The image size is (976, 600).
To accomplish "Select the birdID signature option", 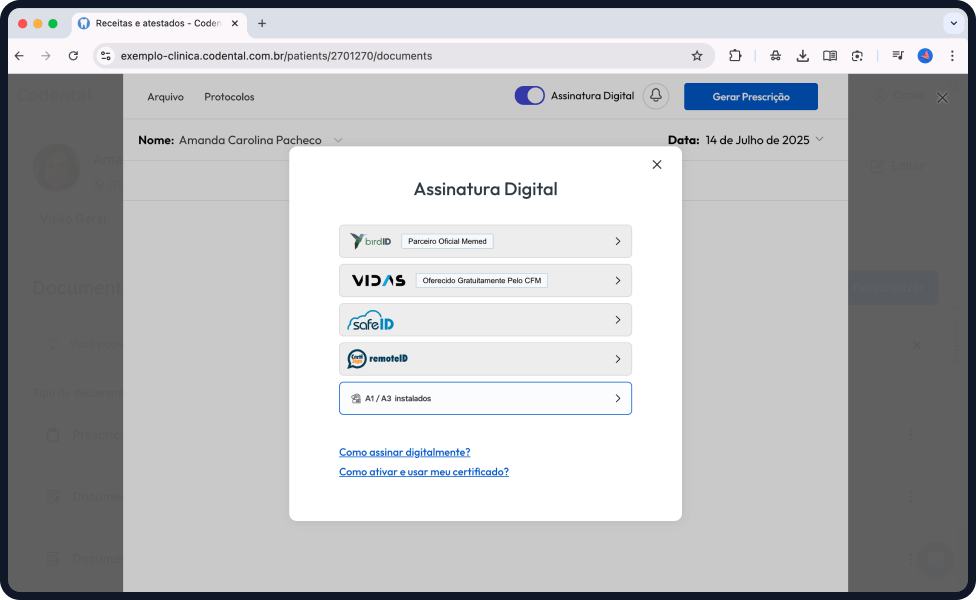I will pos(486,241).
